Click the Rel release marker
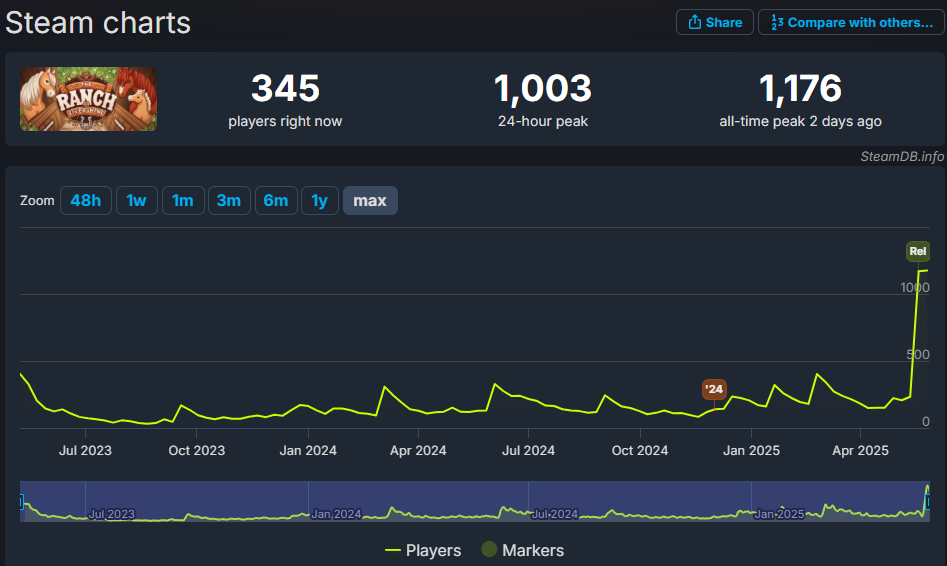This screenshot has width=947, height=566. [x=918, y=251]
